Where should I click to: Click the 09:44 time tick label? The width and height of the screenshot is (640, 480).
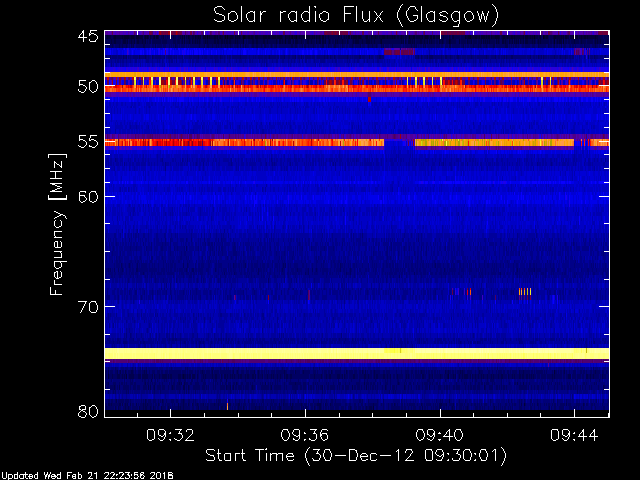(574, 435)
